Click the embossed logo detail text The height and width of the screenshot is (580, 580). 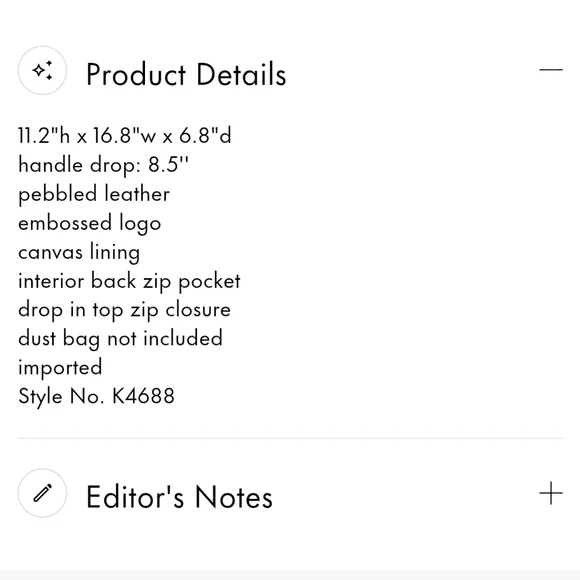pos(90,223)
